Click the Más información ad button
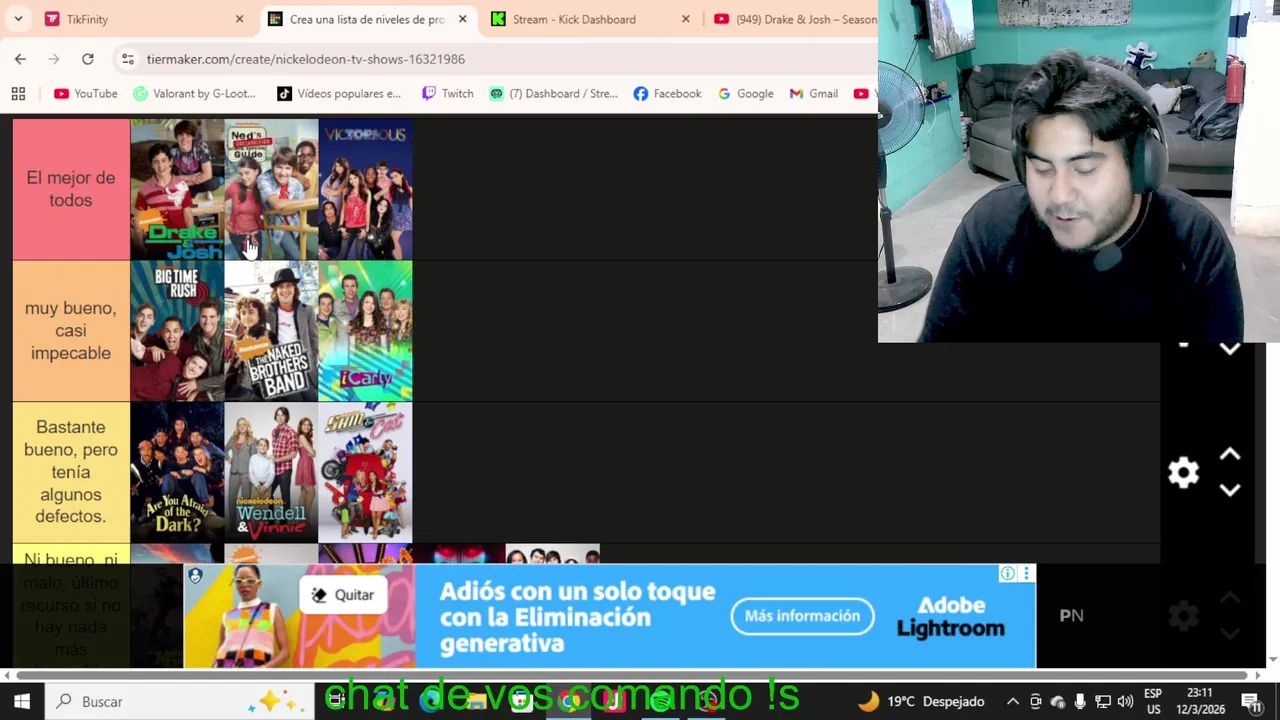Screen dimensions: 1280x720 click(x=802, y=616)
